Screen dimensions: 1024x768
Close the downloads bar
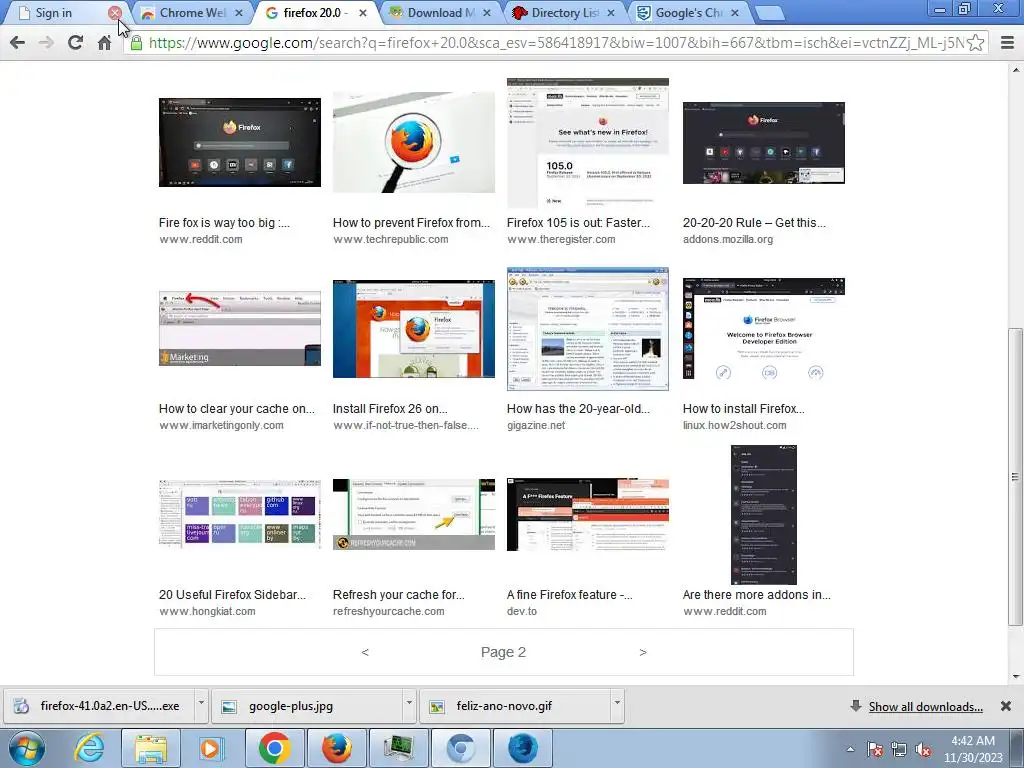click(x=1006, y=706)
